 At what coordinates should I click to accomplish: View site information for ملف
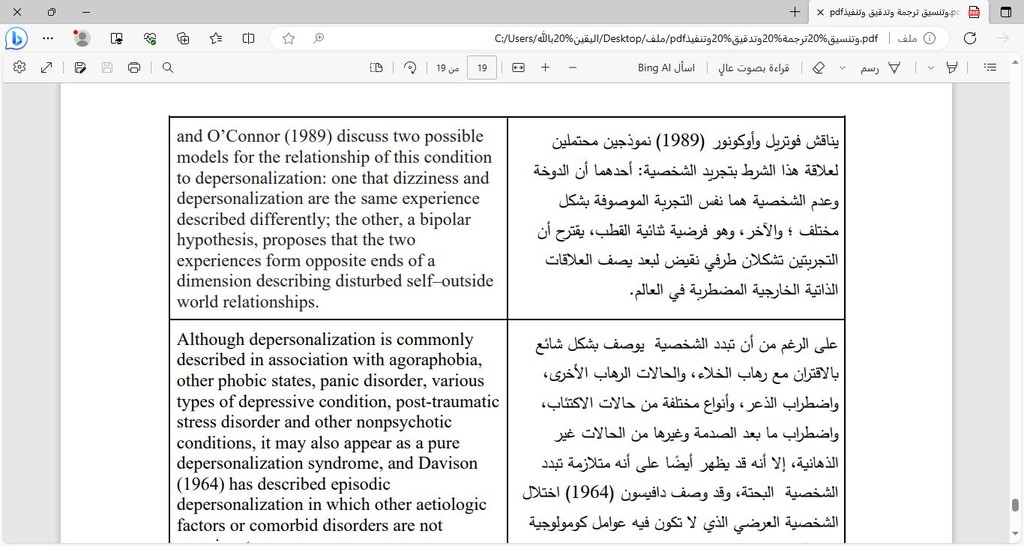[x=916, y=39]
